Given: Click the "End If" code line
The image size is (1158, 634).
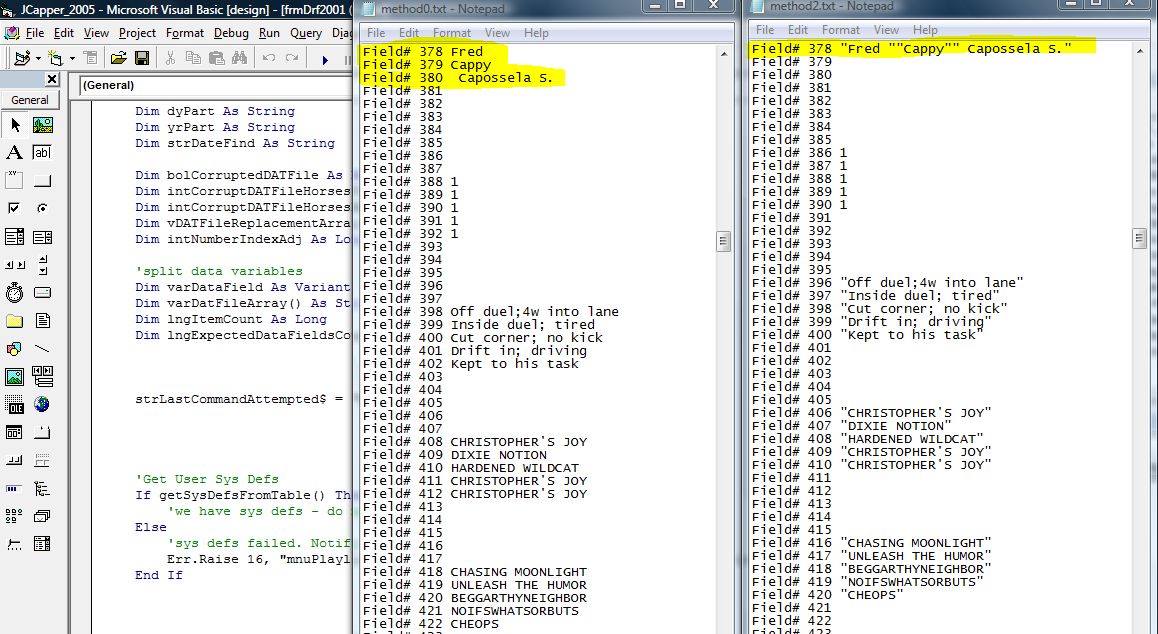Looking at the screenshot, I should 159,575.
